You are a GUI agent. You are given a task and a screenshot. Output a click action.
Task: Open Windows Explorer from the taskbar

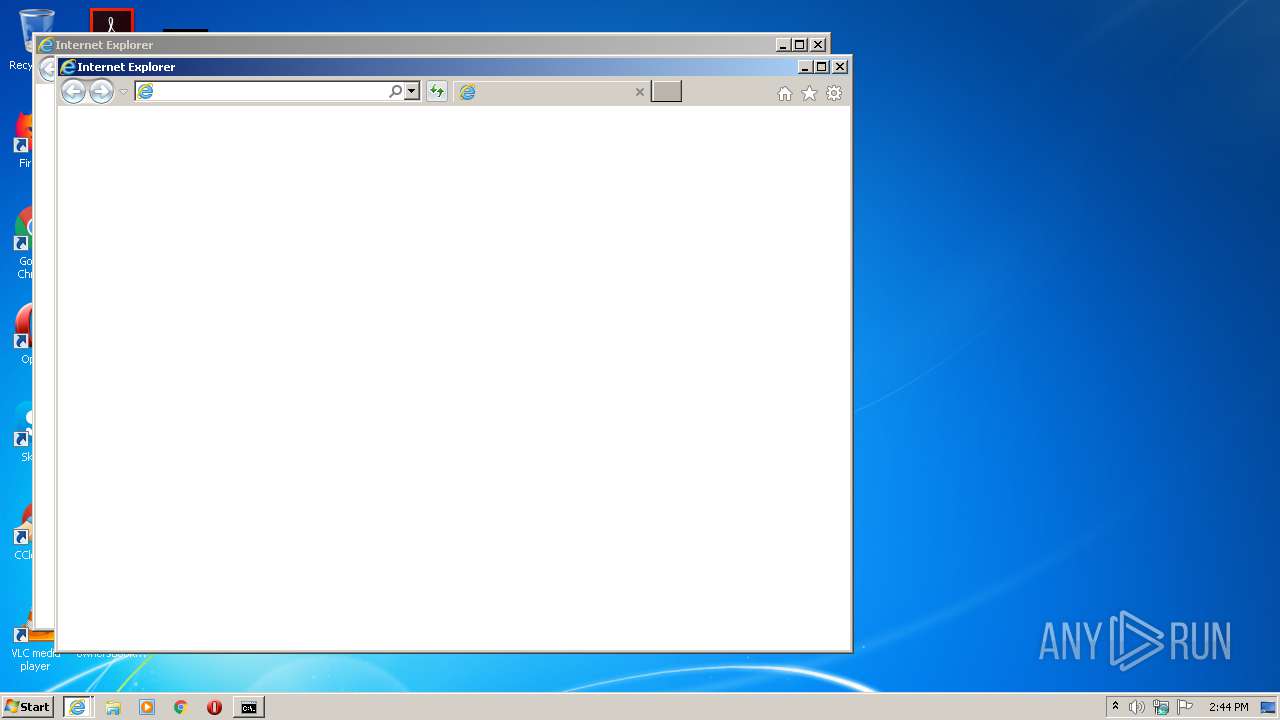coord(113,707)
